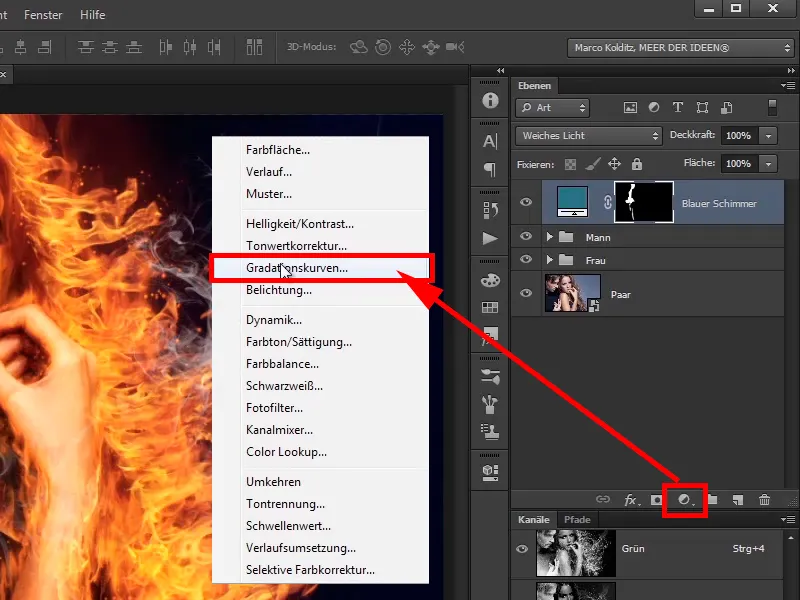The image size is (800, 600).
Task: Filter layers by adjustment layer icon
Action: point(654,108)
